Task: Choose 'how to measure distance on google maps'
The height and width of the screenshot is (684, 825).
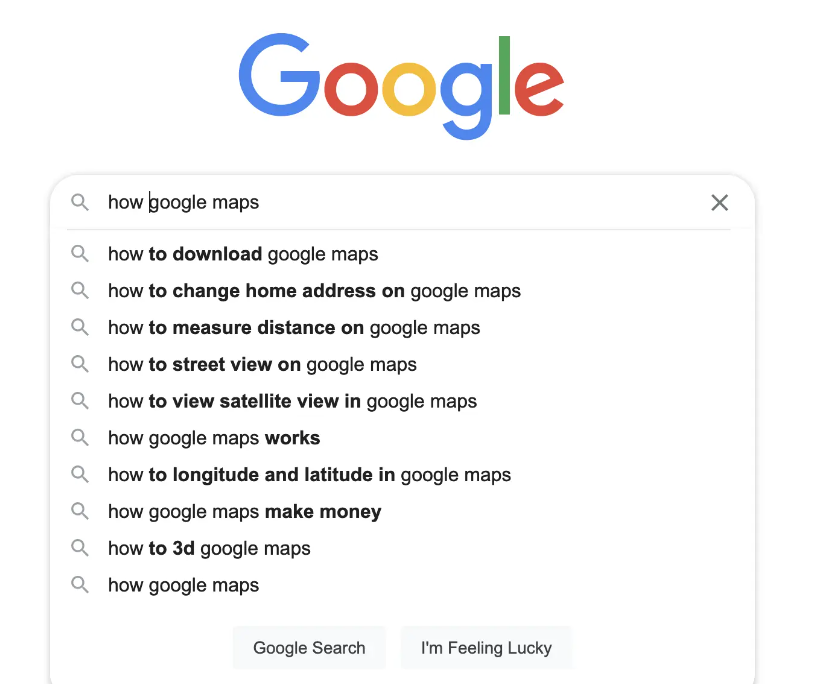Action: [x=294, y=328]
